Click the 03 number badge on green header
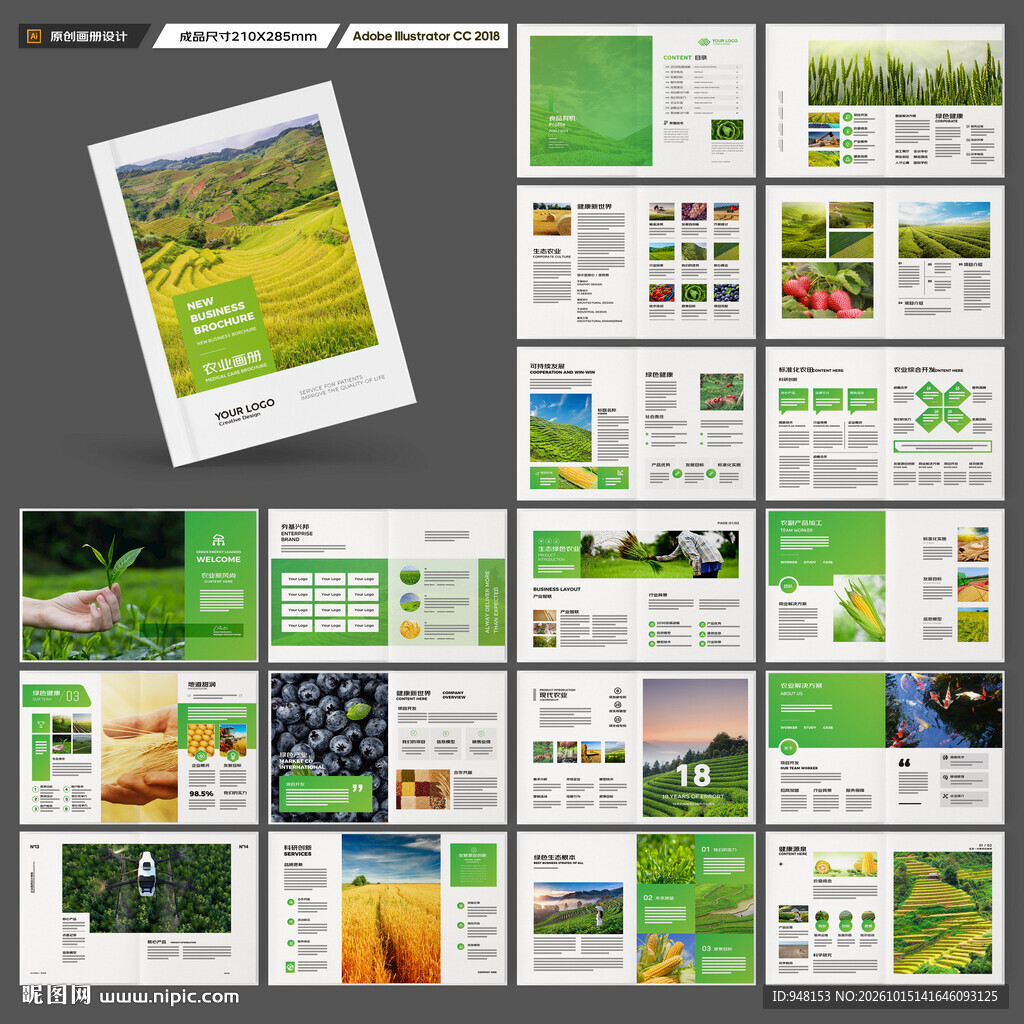This screenshot has height=1024, width=1024. coord(72,696)
